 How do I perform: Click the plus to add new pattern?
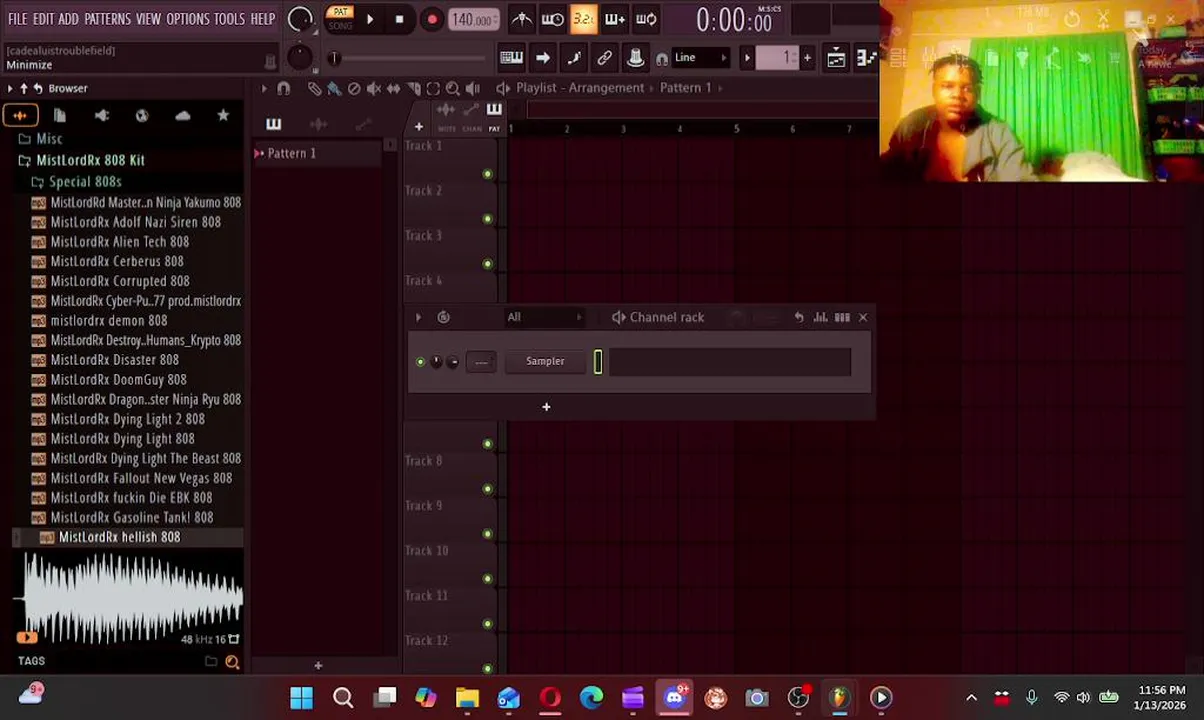807,58
